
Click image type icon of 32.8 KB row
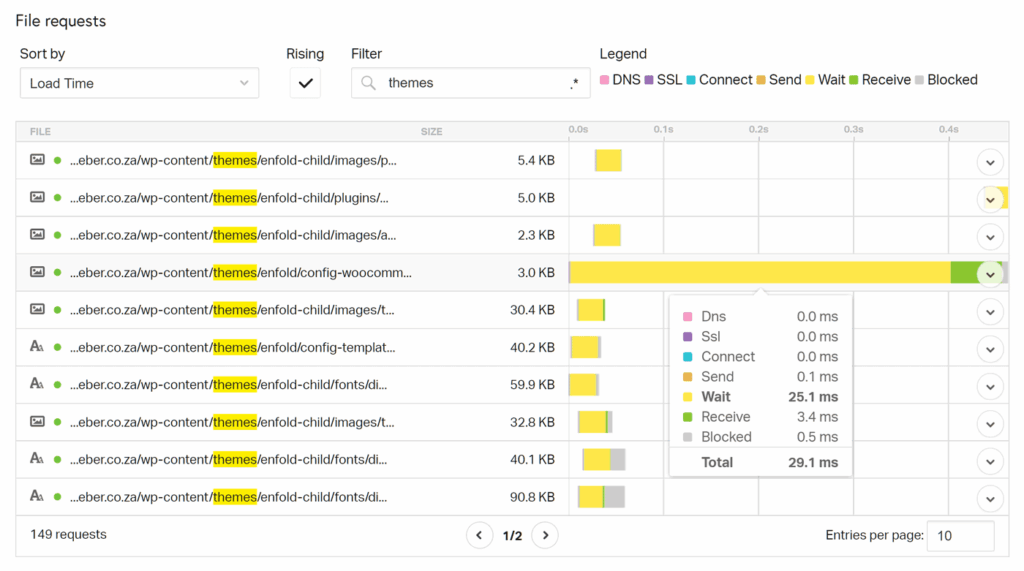[37, 421]
